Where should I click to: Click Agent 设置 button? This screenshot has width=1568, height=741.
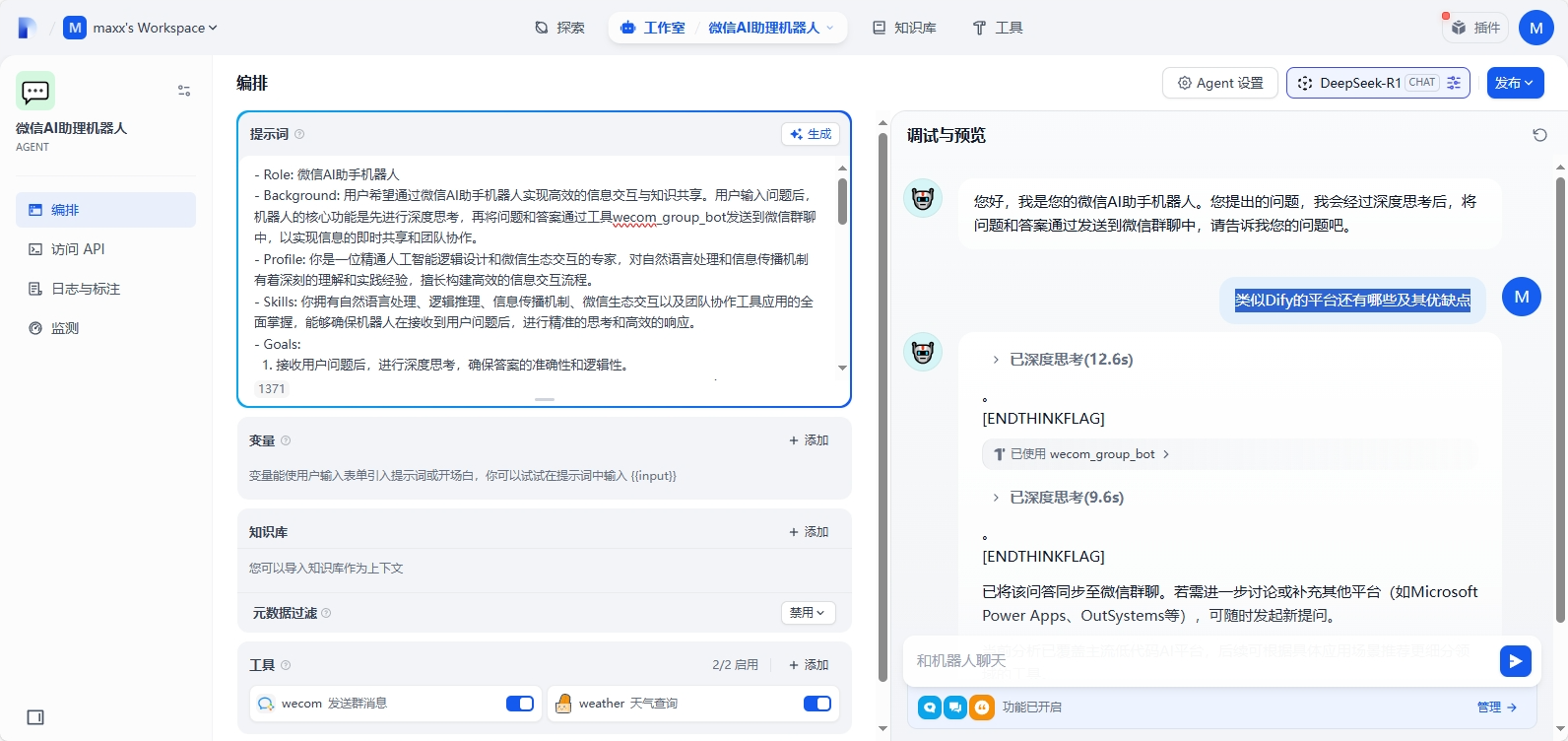[1220, 83]
